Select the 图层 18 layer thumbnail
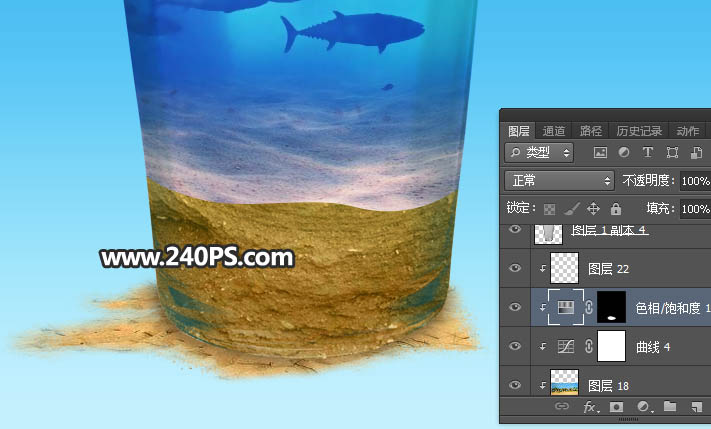The image size is (711, 429). (x=565, y=383)
